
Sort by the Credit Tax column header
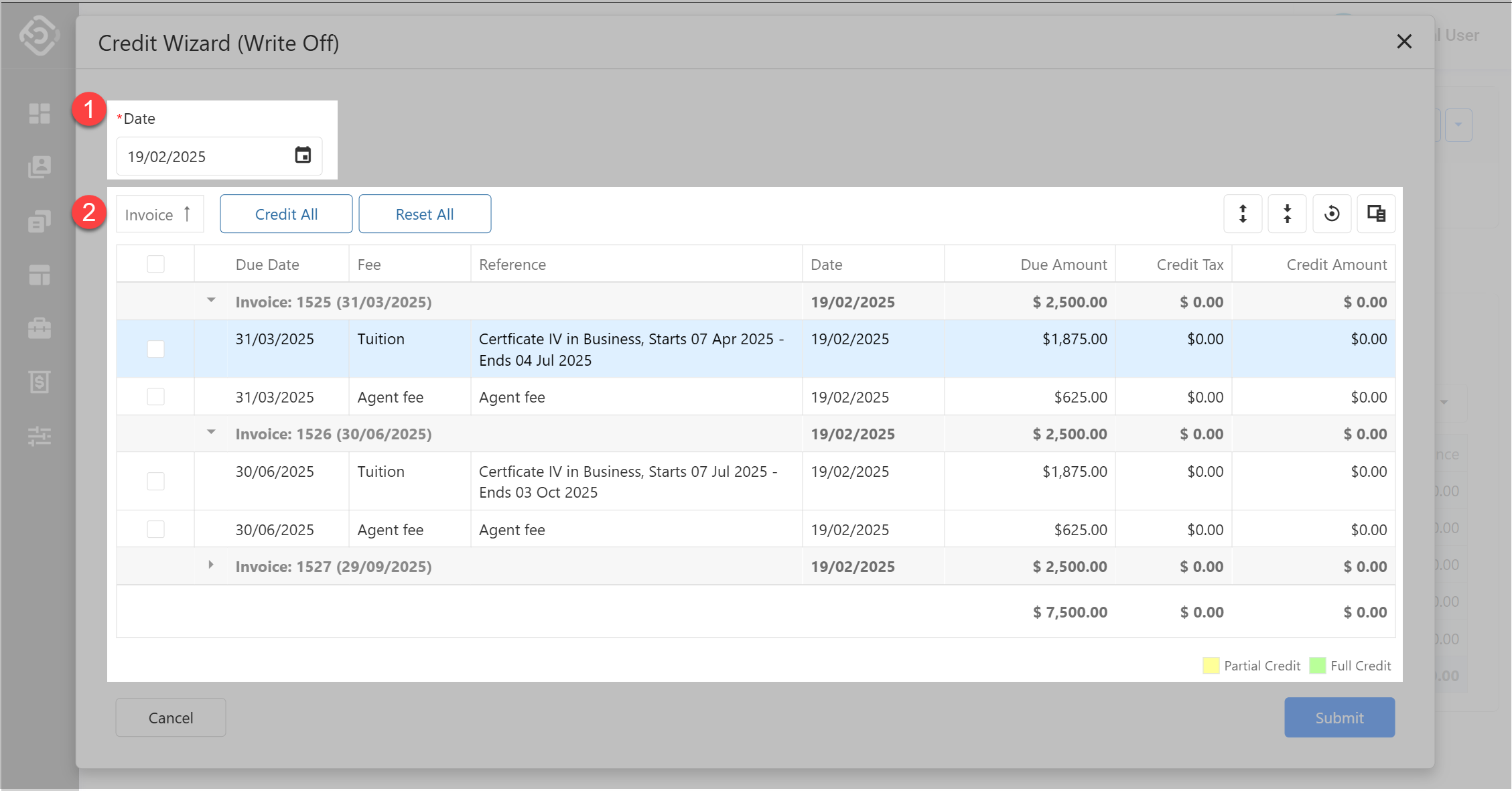[x=1190, y=265]
